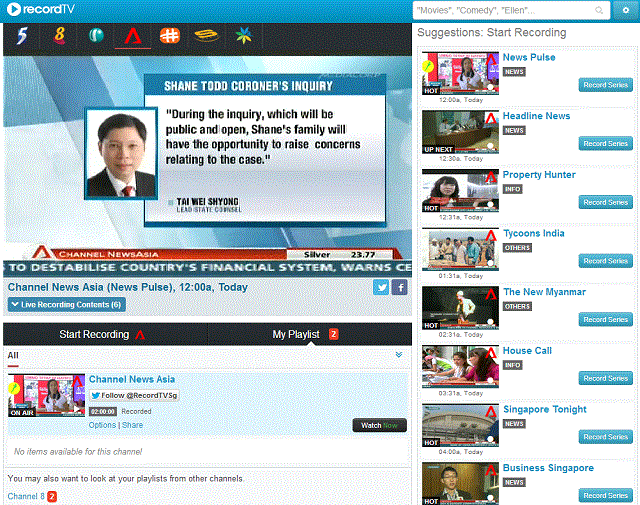
Task: Select the blue-green star channel icon
Action: click(244, 36)
